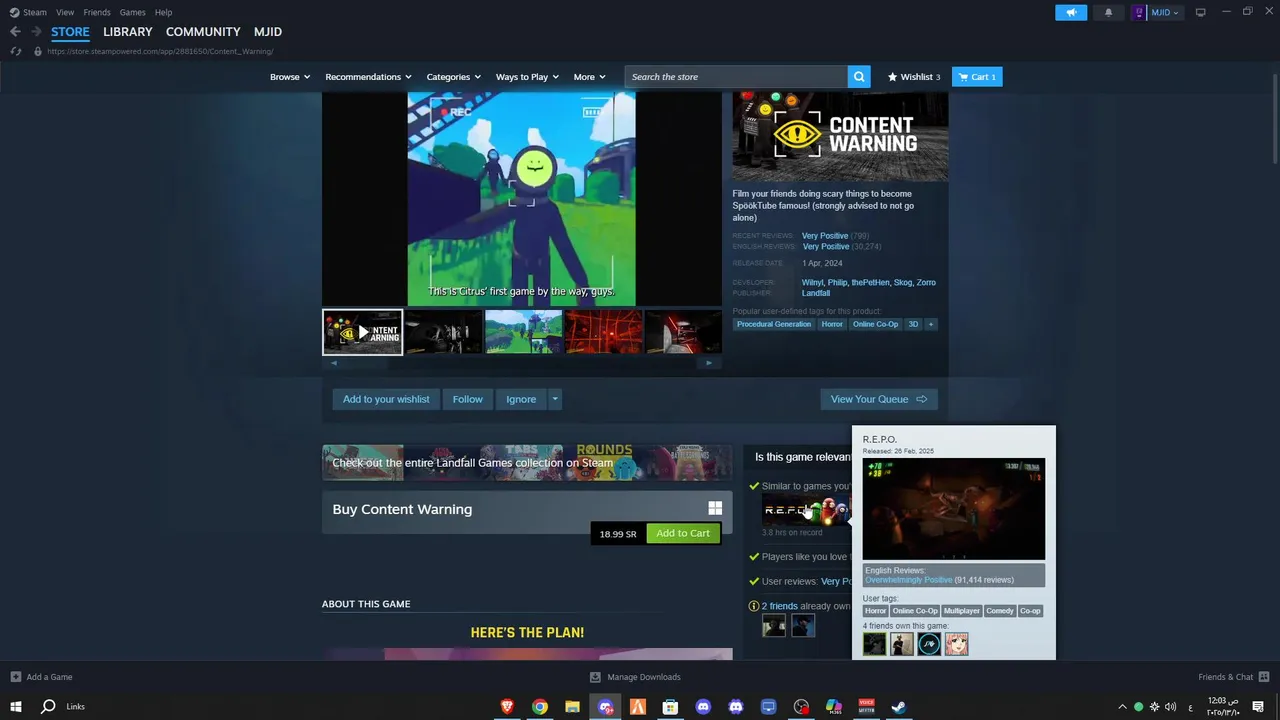Click the Ignore button
The height and width of the screenshot is (720, 1280).
coord(521,399)
